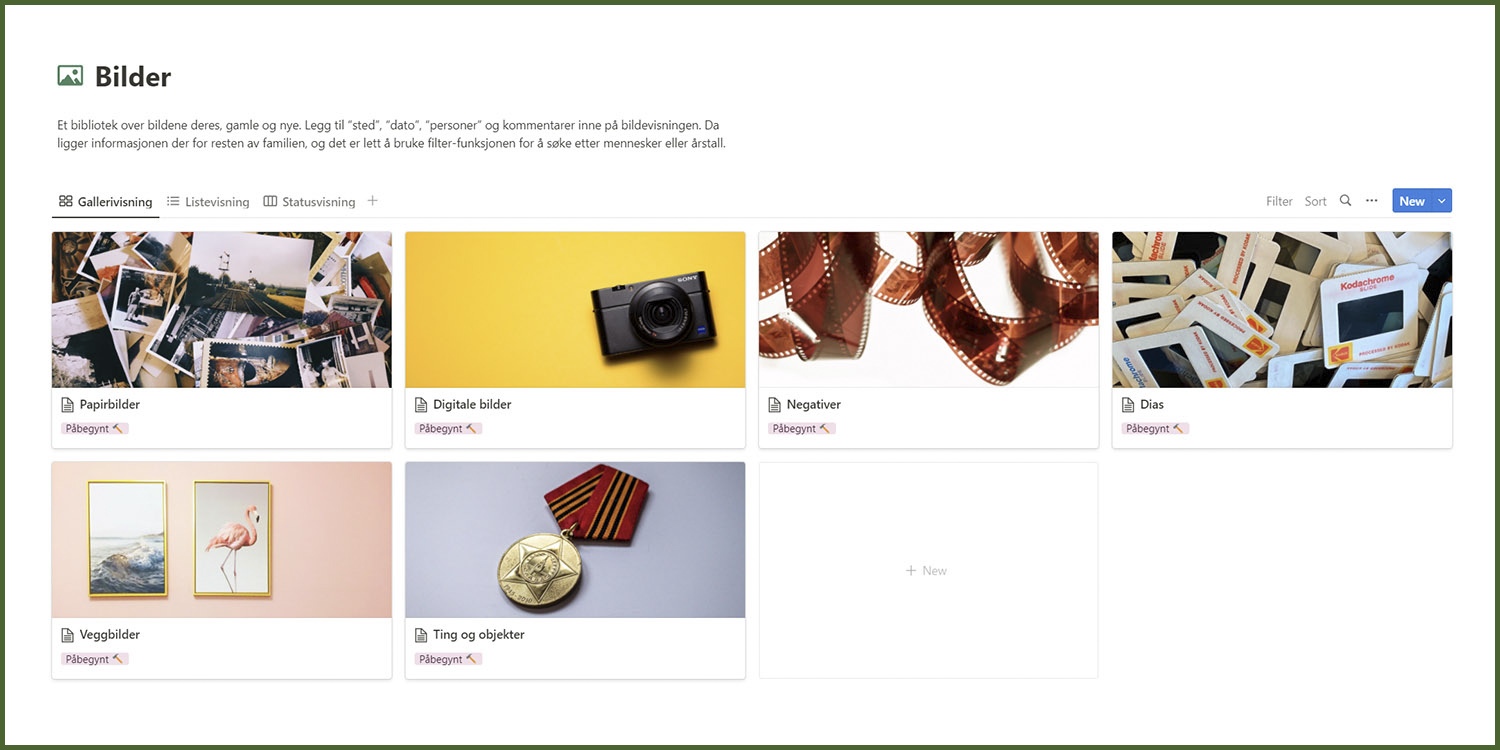Screen dimensions: 1500x750
Task: Click the Bilder page picture icon
Action: 70,76
